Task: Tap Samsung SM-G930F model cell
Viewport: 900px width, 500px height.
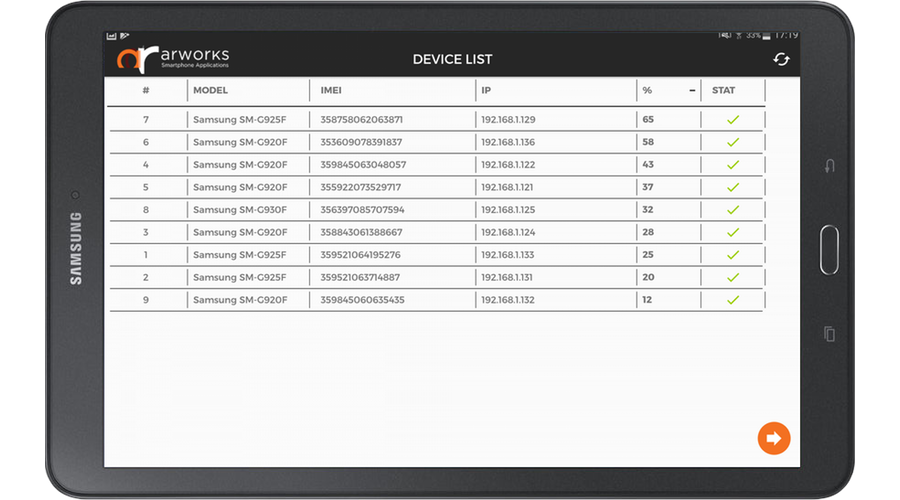Action: pos(240,210)
